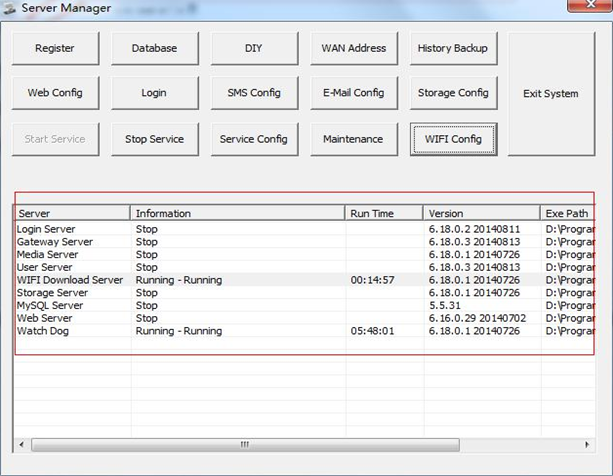Open the DIY button
The height and width of the screenshot is (476, 613).
coord(254,48)
